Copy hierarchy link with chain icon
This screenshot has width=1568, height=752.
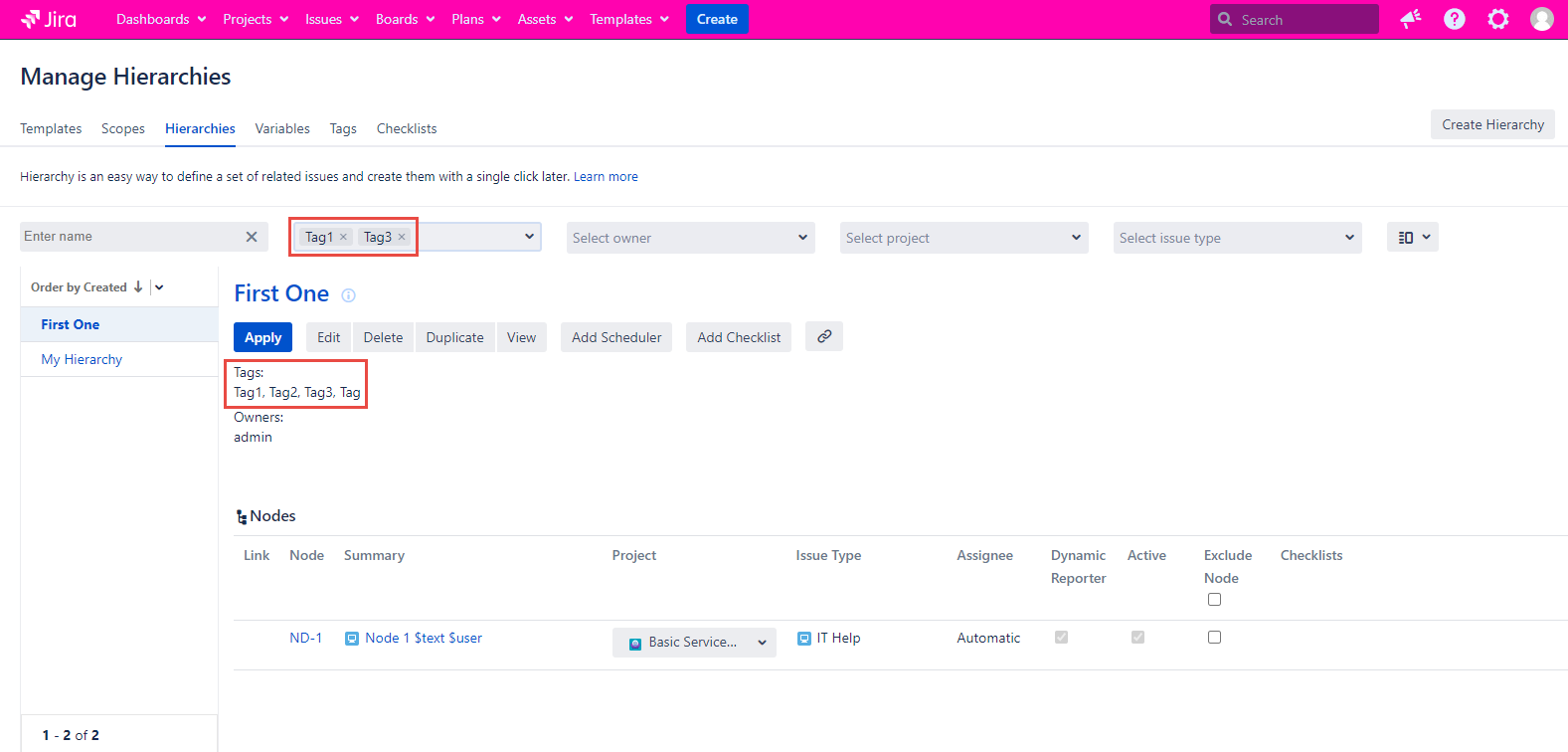pyautogui.click(x=823, y=336)
